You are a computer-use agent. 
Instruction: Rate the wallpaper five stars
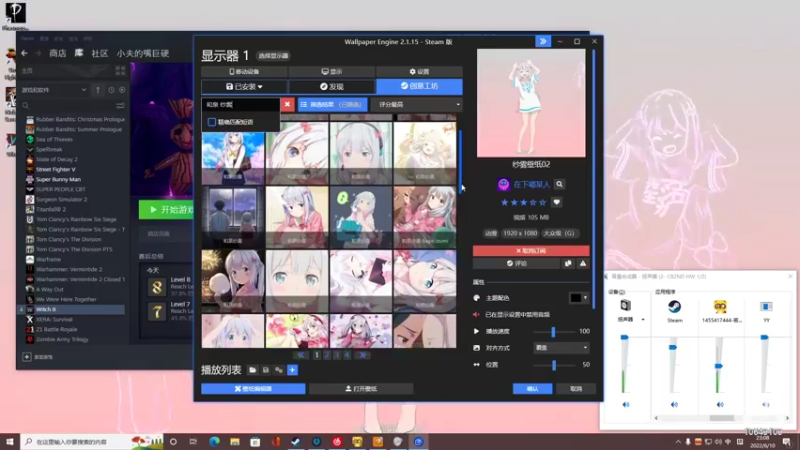[542, 203]
